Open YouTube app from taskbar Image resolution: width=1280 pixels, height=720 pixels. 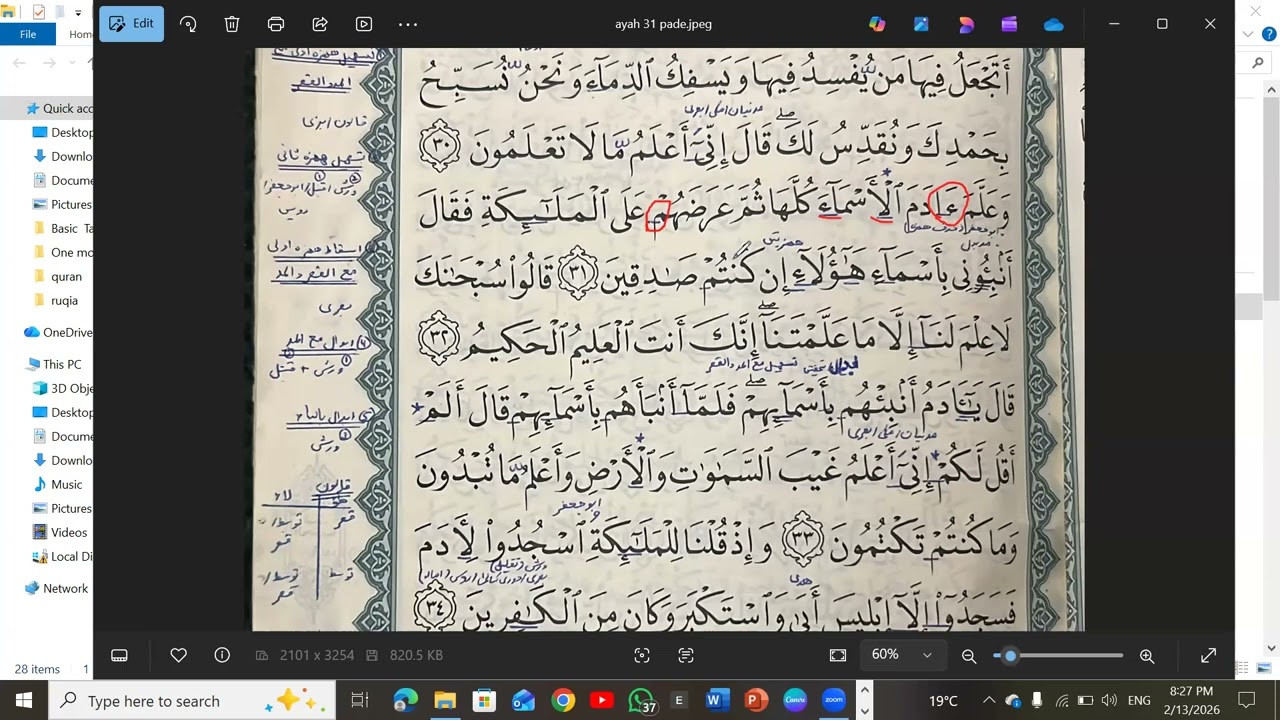click(x=602, y=700)
